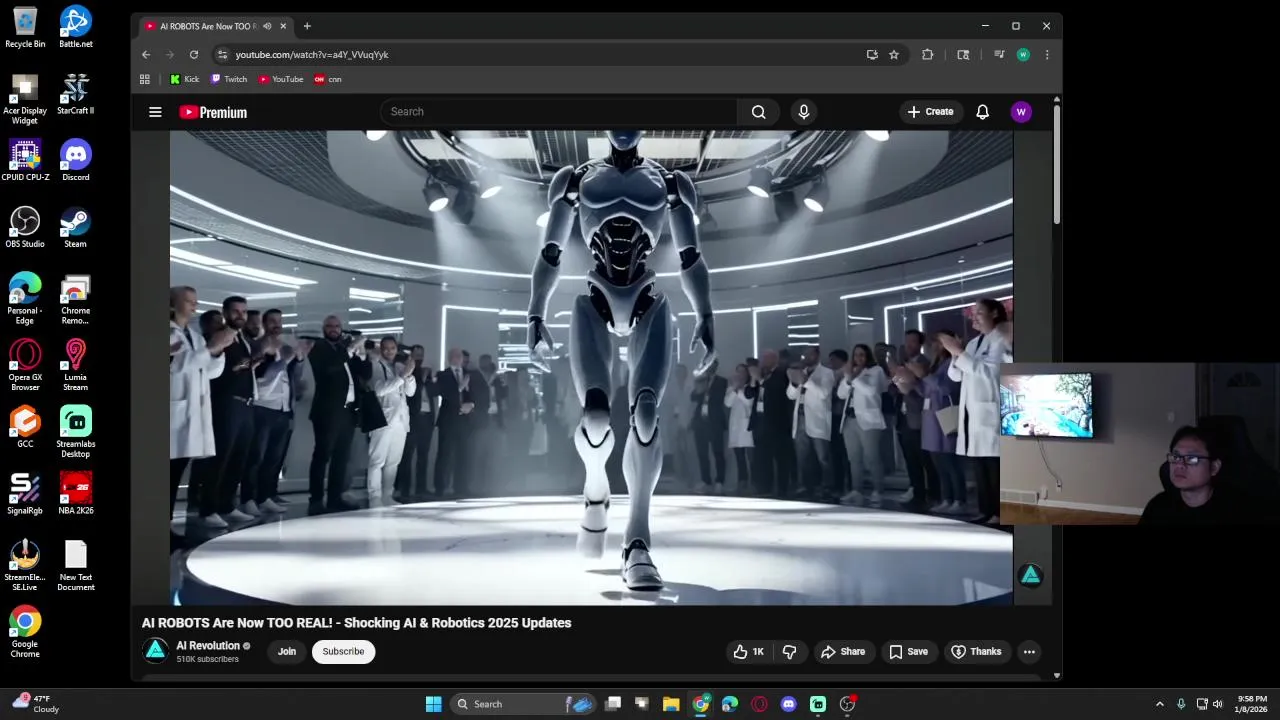Subscribe to AI Revolution channel

(x=343, y=652)
